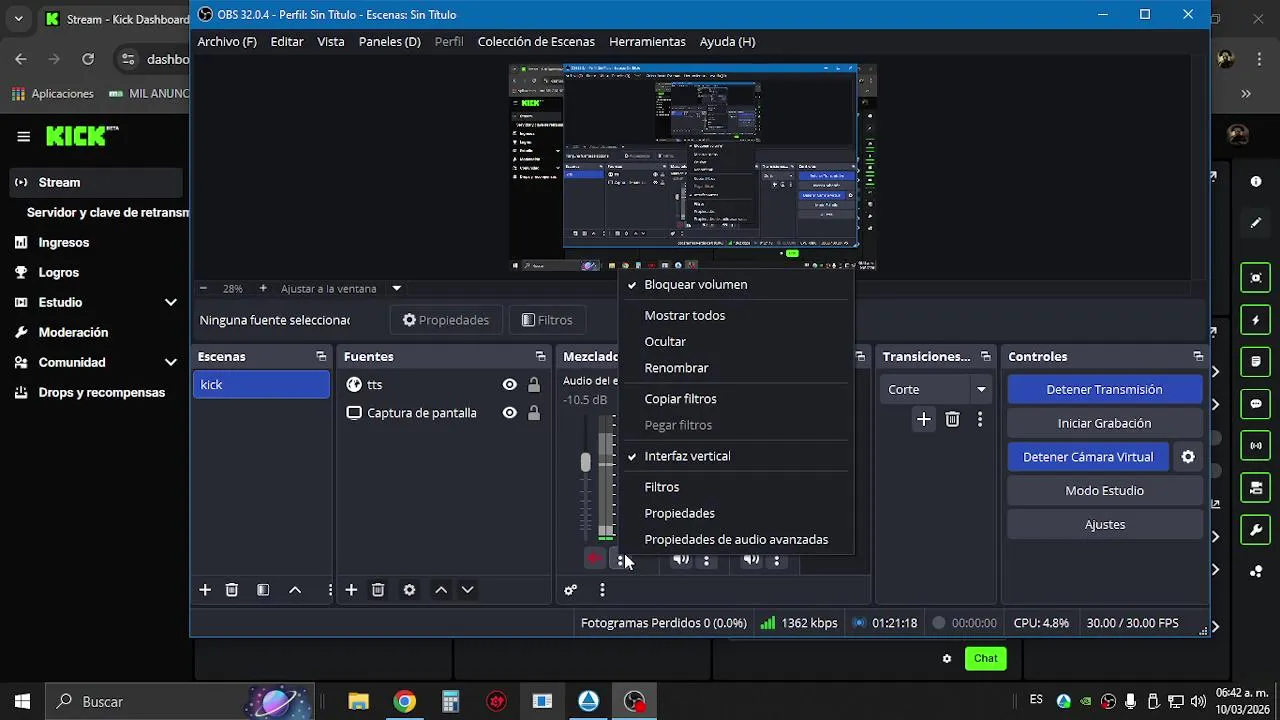Open Moderación in the Kick sidebar
Viewport: 1280px width, 720px height.
(73, 332)
